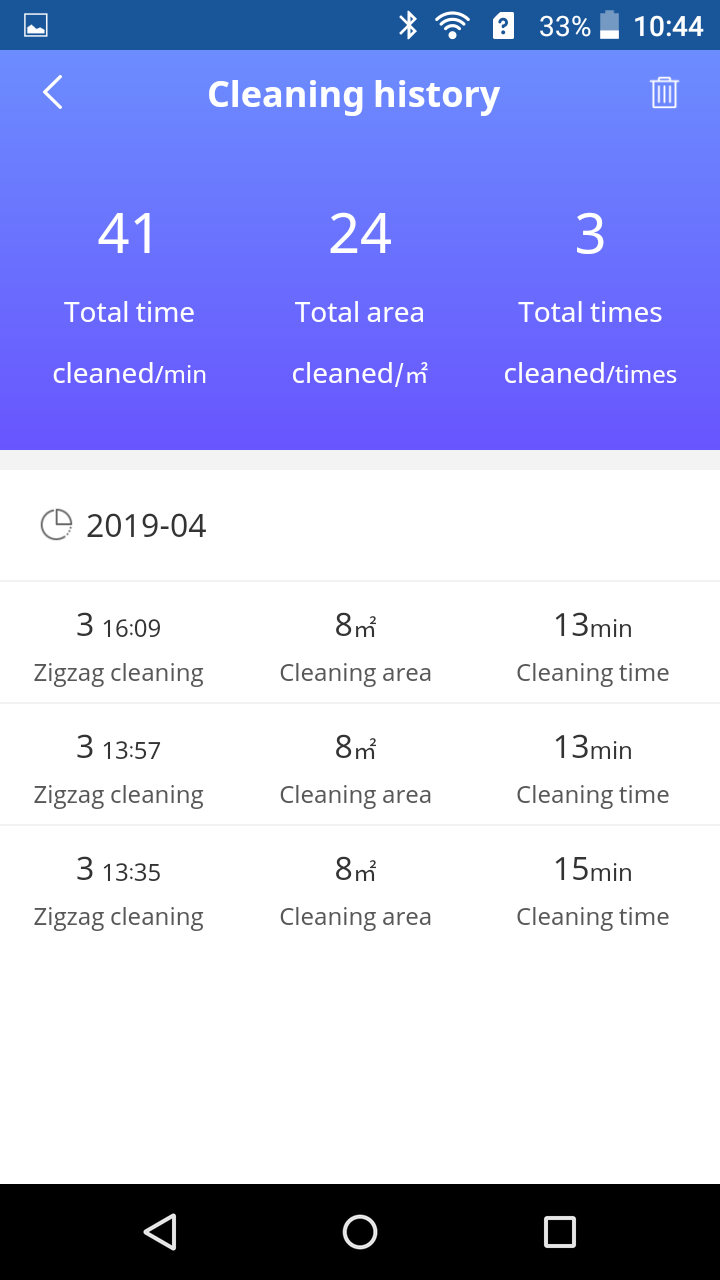Tap the pie chart icon beside 2019-04
Screen dimensions: 720x1280
click(56, 525)
